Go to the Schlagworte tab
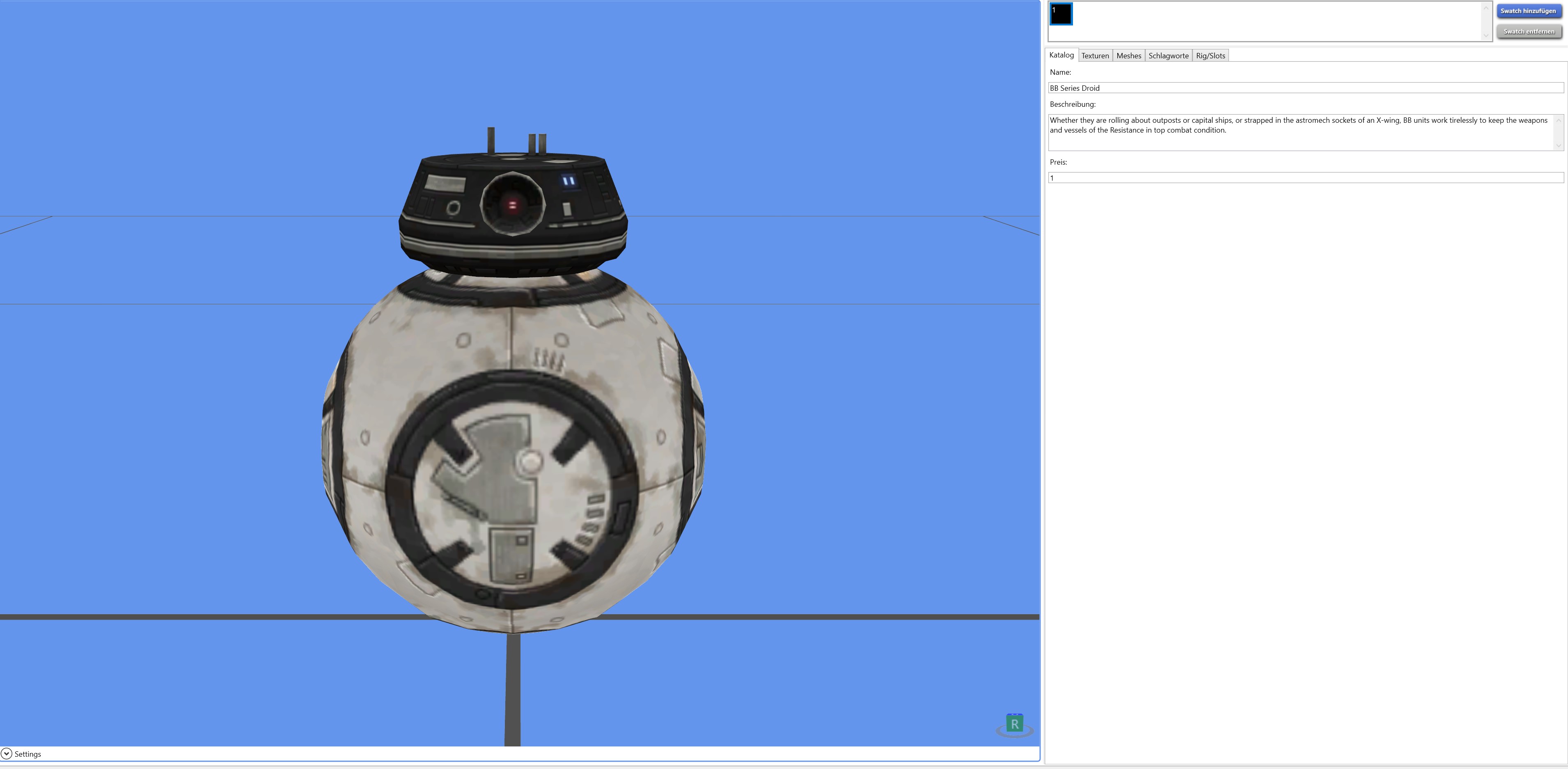Viewport: 1568px width, 769px height. tap(1168, 55)
